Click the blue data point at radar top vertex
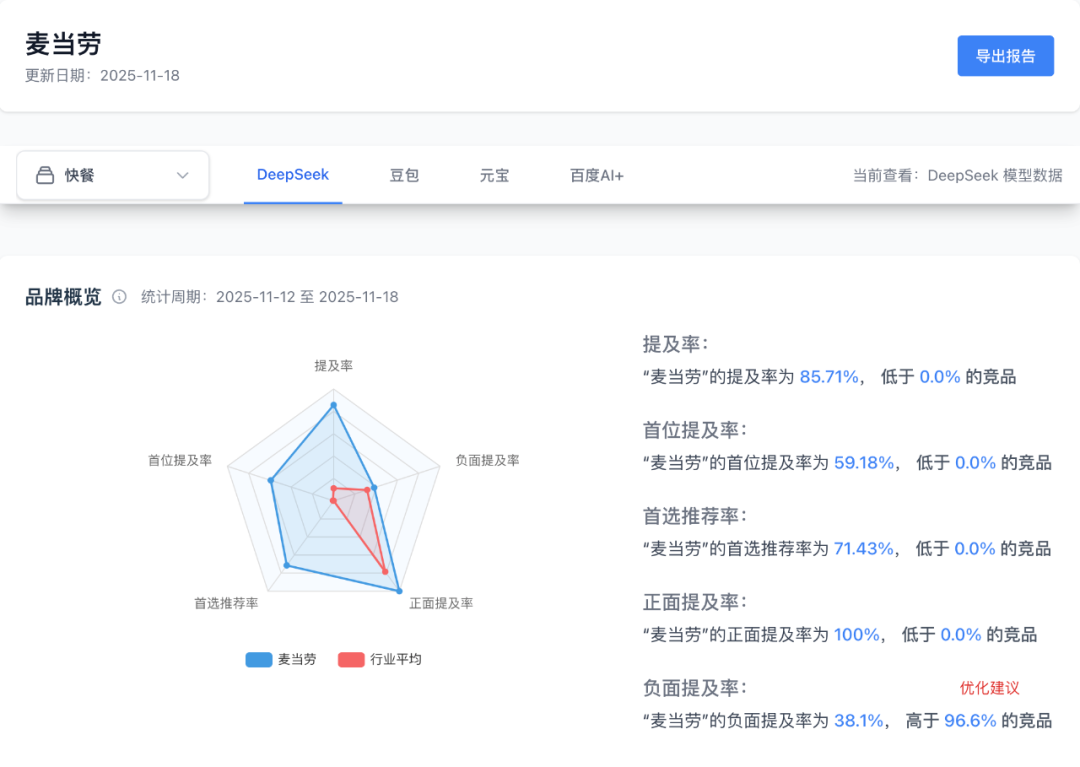 [333, 406]
